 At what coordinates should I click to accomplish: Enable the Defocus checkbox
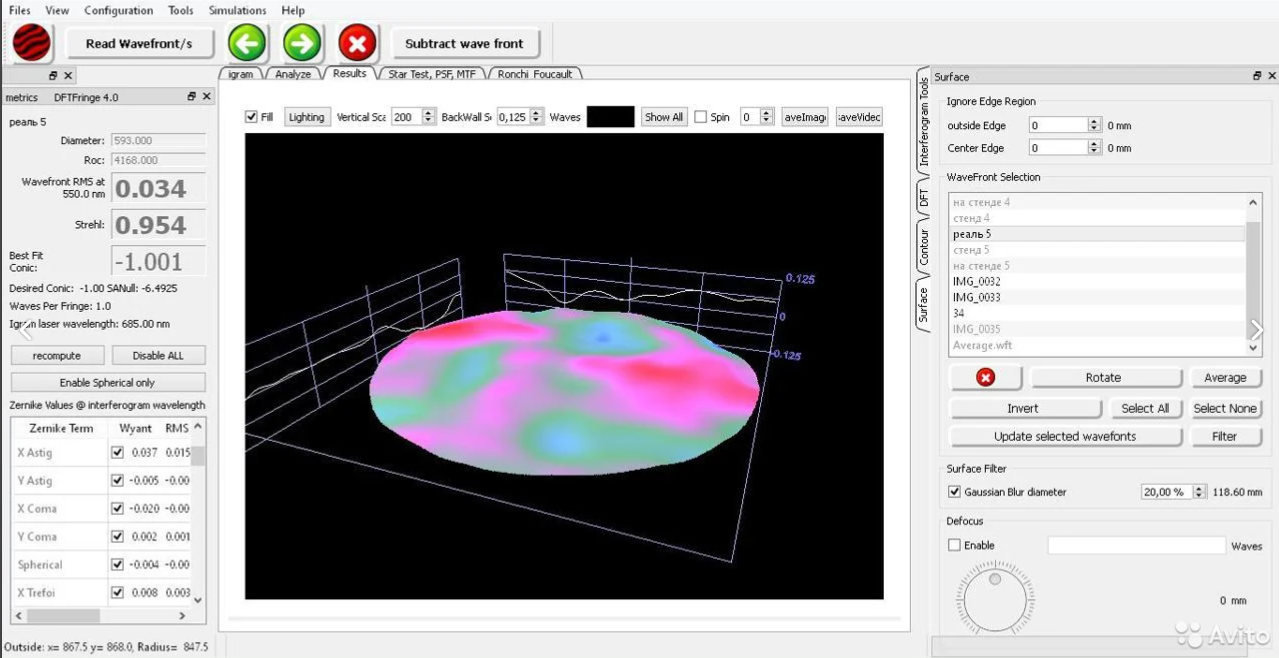(x=954, y=545)
